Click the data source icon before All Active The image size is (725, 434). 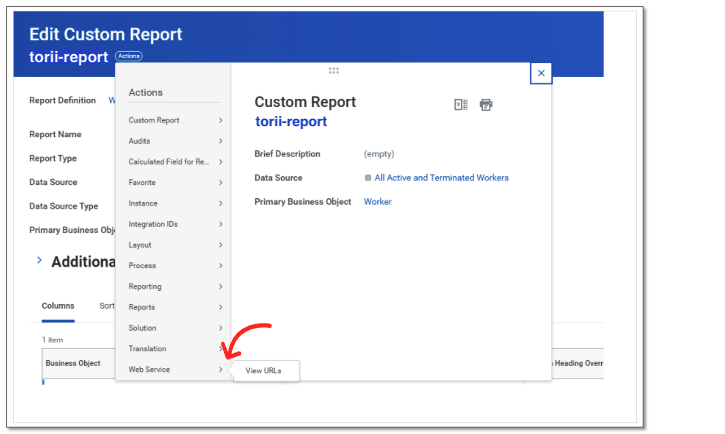pyautogui.click(x=368, y=178)
